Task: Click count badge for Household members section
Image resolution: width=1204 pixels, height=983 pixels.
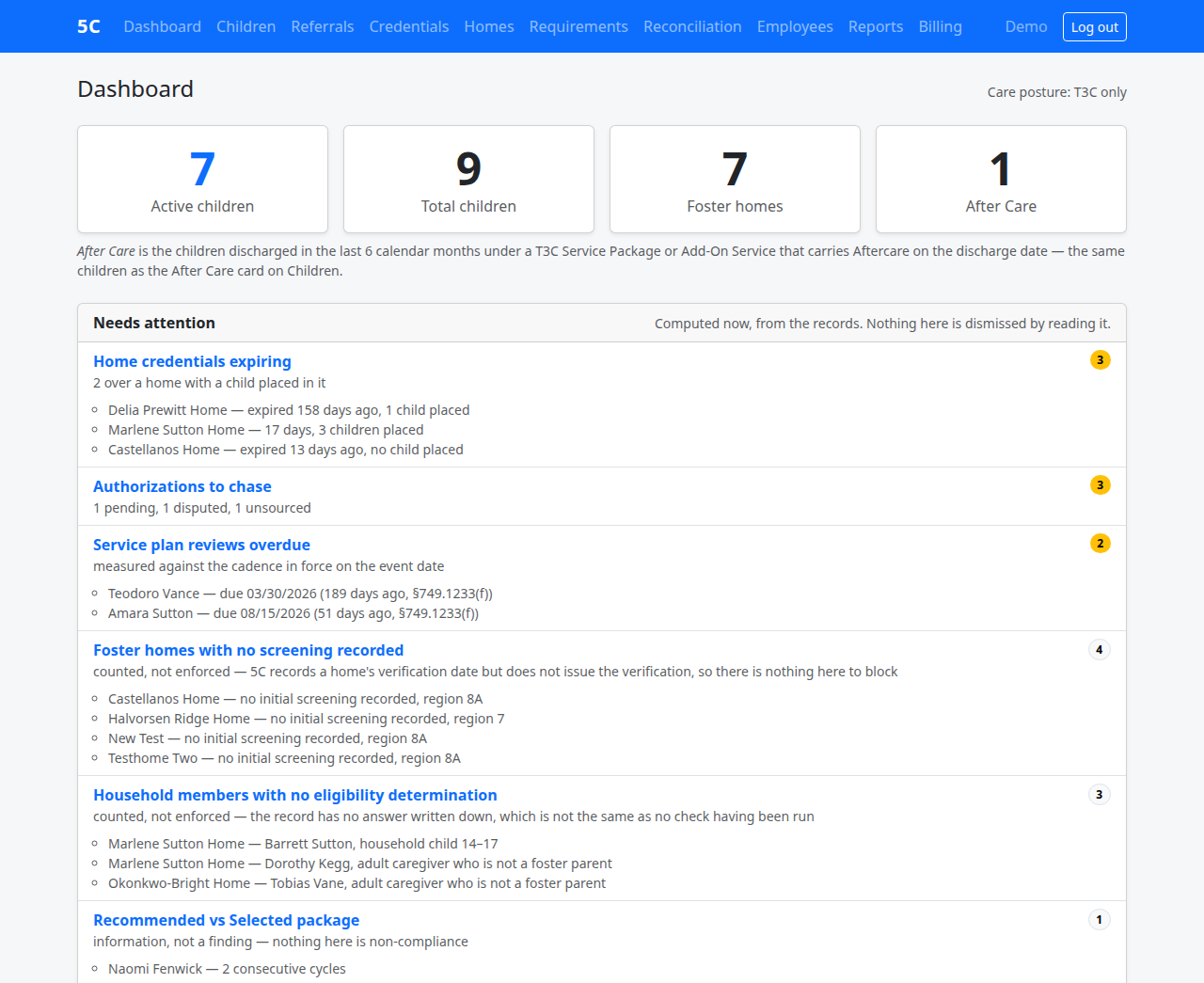Action: pyautogui.click(x=1100, y=795)
